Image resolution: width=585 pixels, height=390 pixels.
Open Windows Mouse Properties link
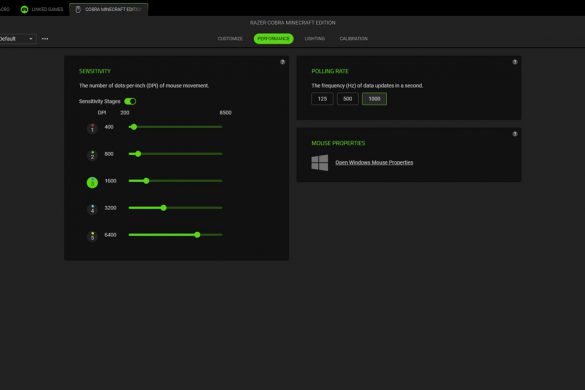click(374, 162)
